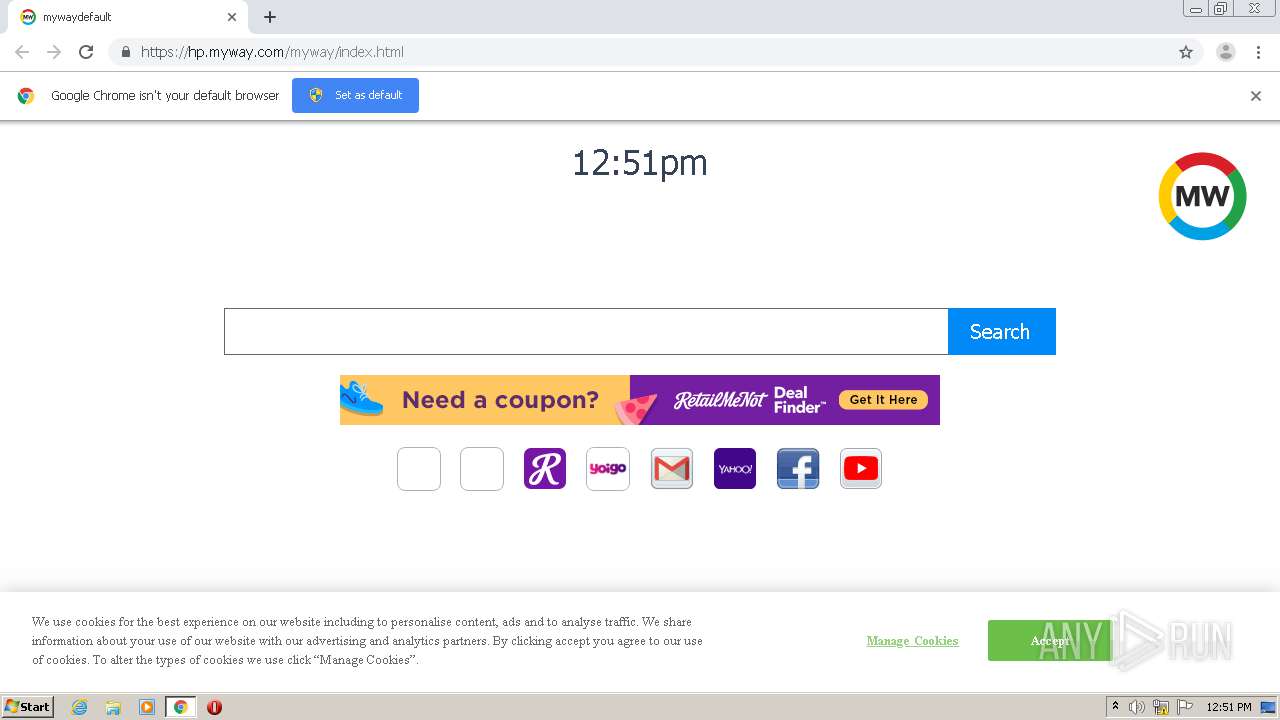
Task: Open the RetailMeNot coupon banner
Action: point(640,400)
